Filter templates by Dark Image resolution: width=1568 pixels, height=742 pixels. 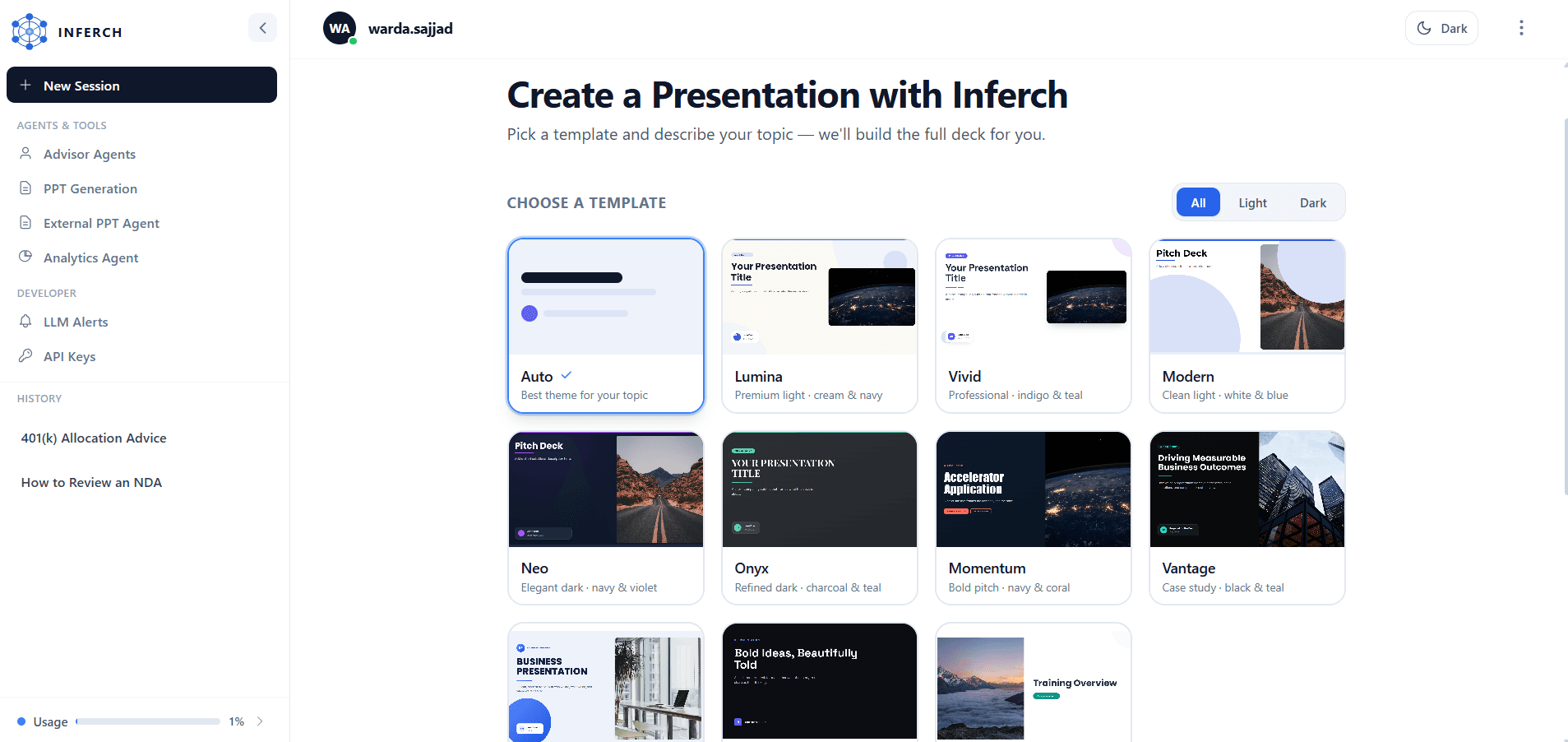coord(1312,202)
